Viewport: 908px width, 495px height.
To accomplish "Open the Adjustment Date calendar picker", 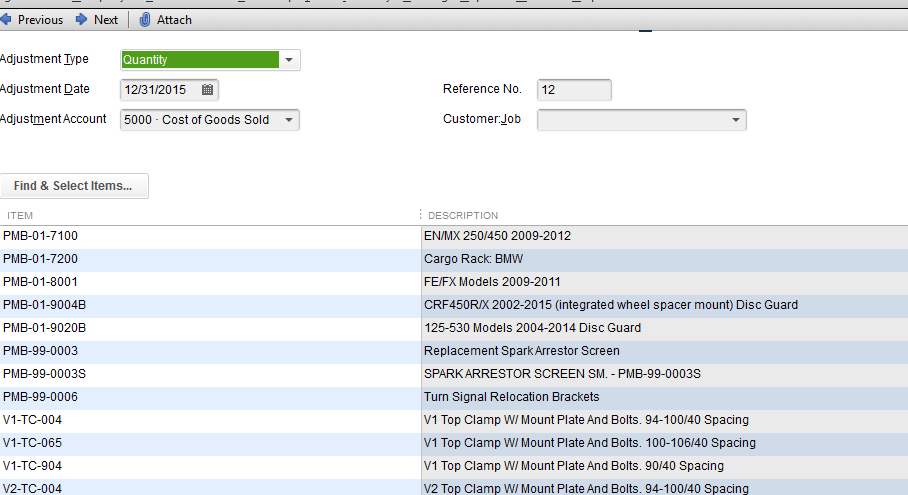I will pyautogui.click(x=207, y=90).
